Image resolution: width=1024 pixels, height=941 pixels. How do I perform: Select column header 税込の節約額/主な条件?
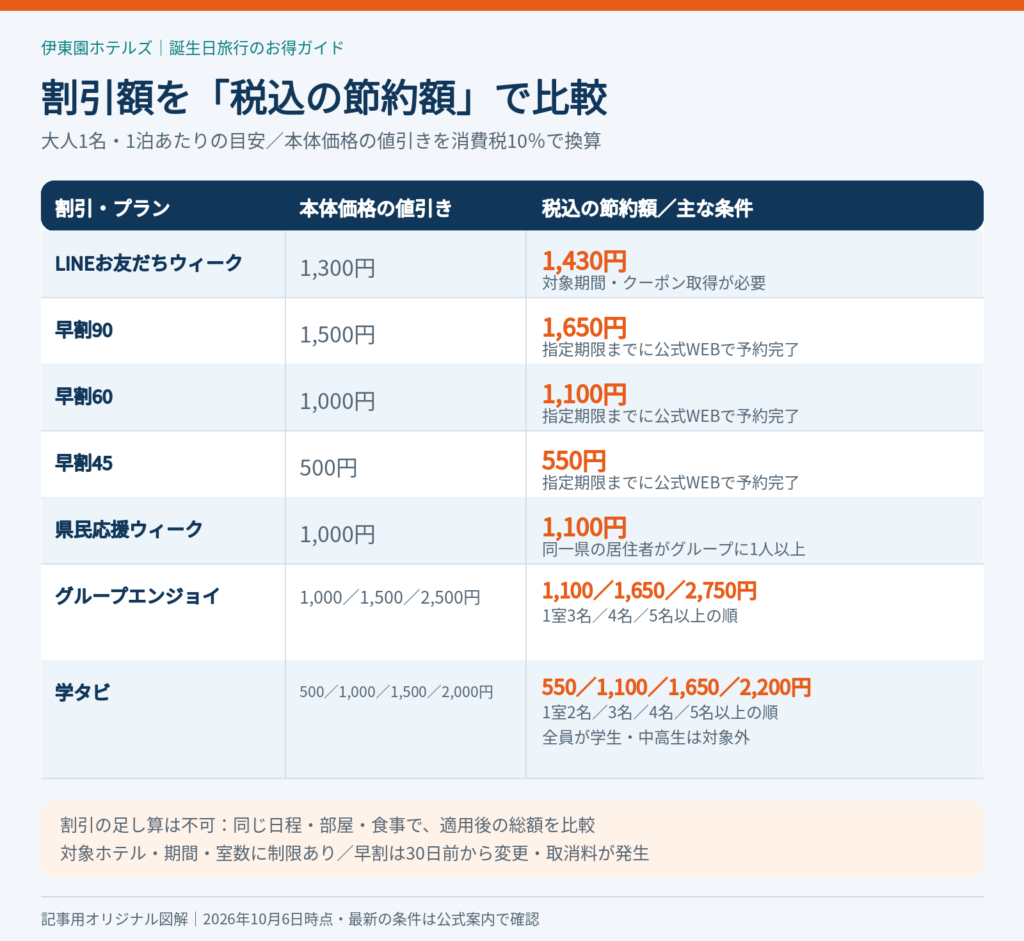coord(647,208)
